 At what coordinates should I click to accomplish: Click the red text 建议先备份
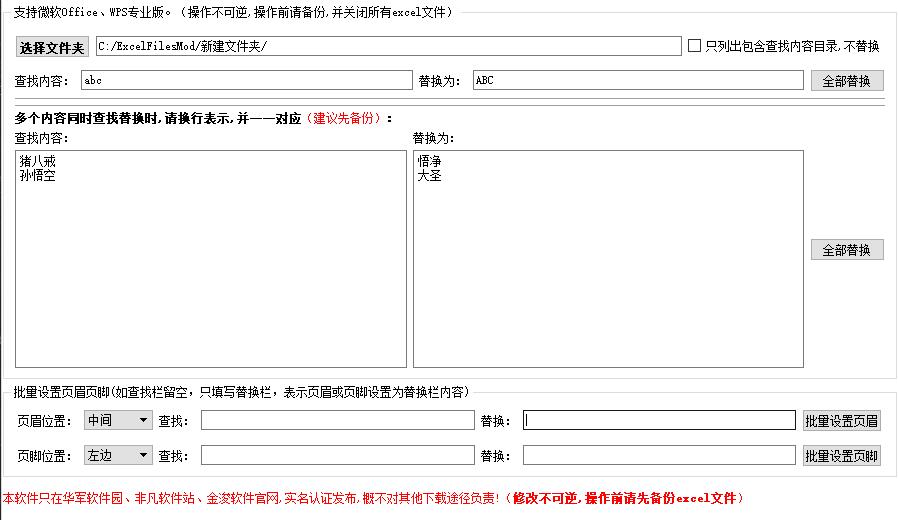click(x=346, y=119)
